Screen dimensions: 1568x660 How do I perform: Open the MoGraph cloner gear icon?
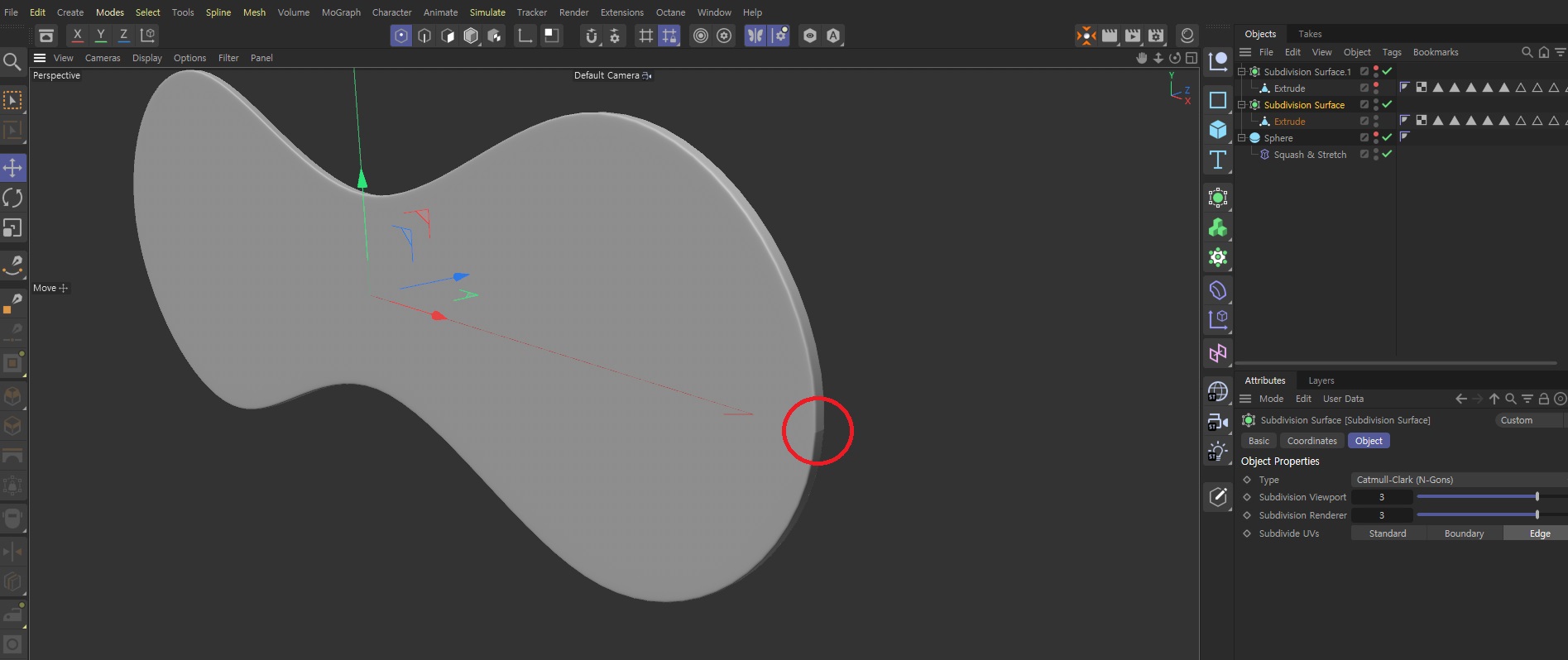pyautogui.click(x=1218, y=257)
